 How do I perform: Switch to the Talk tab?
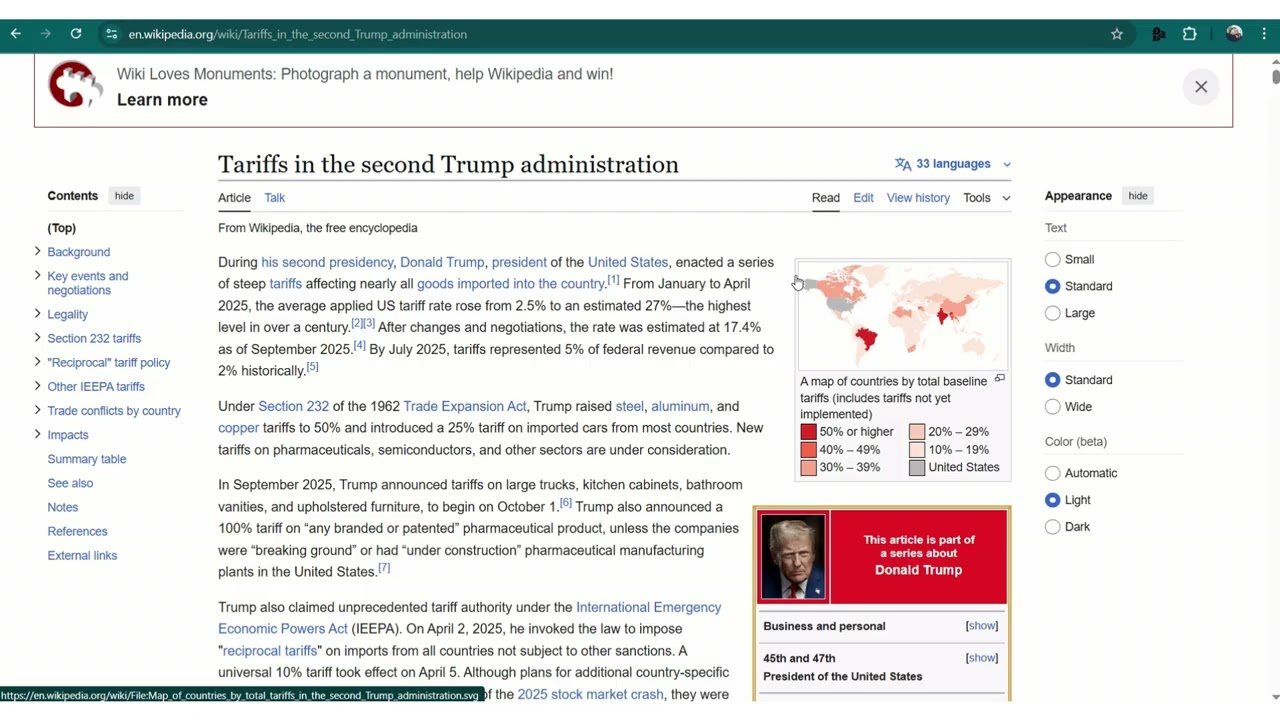275,198
